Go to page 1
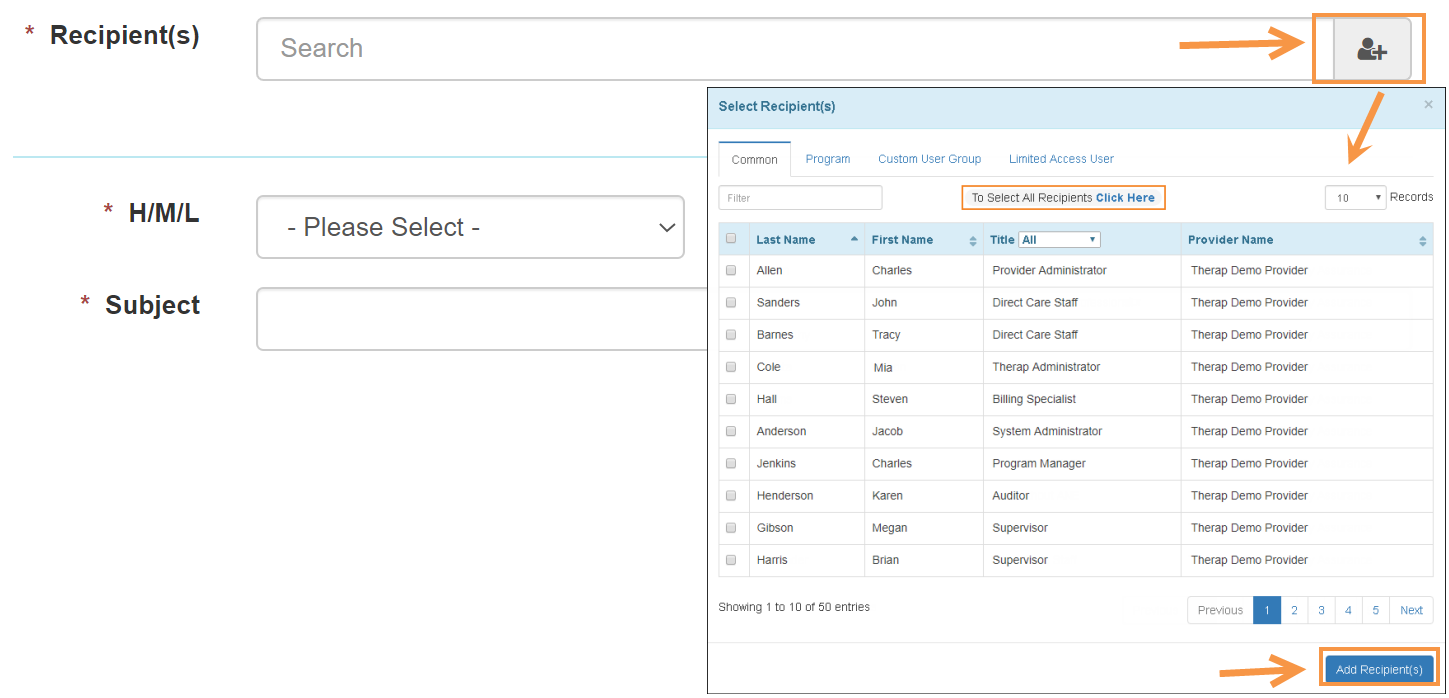Viewport: 1449px width, 698px height. coord(1267,610)
